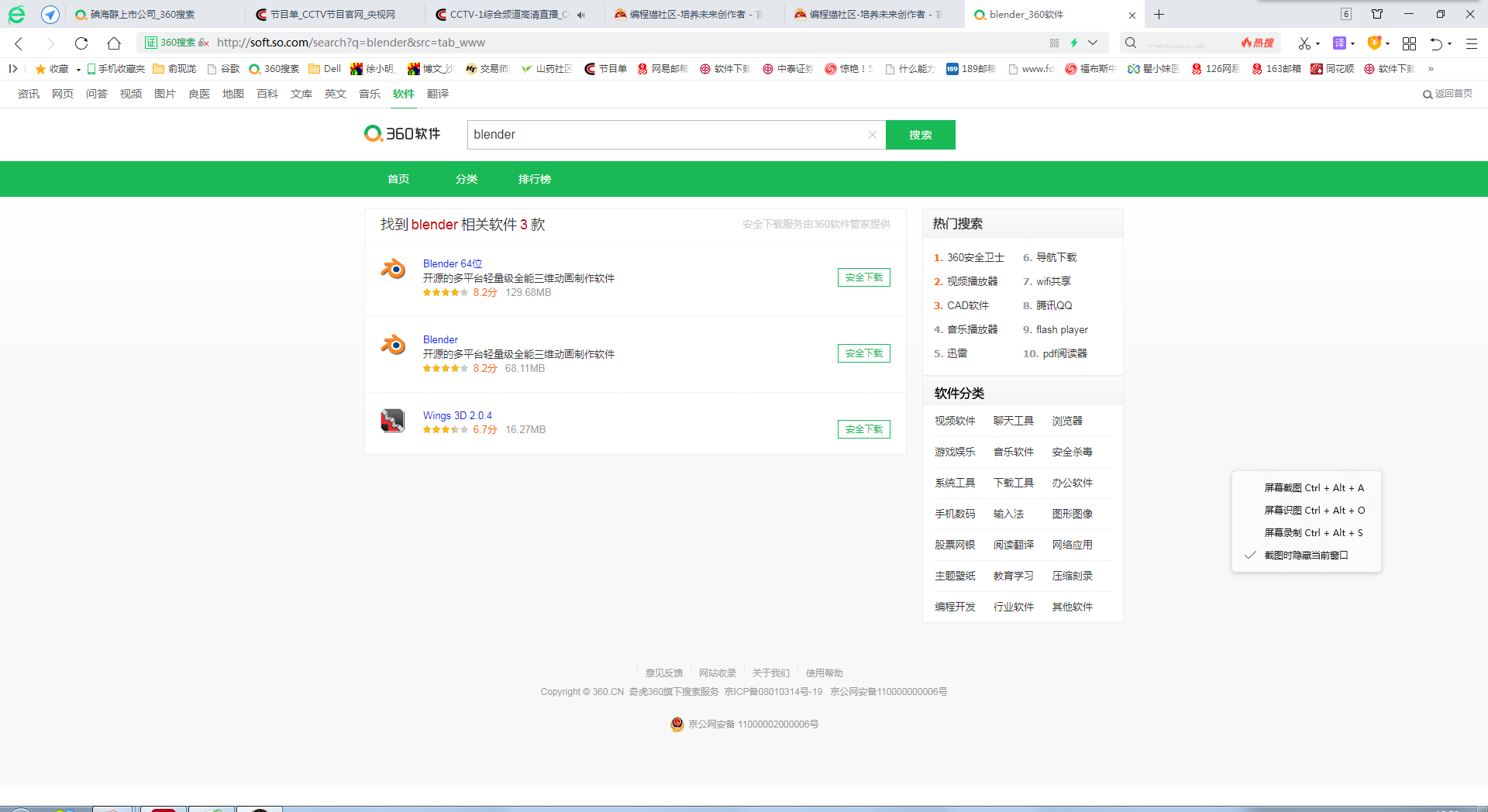
Task: Open the browser hamburger main menu
Action: 1471,43
